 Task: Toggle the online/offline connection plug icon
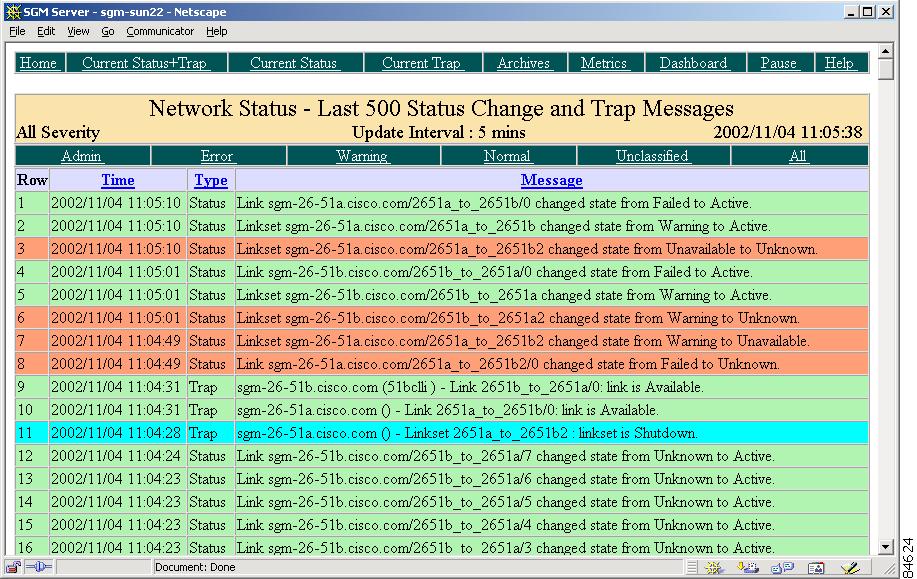[39, 567]
